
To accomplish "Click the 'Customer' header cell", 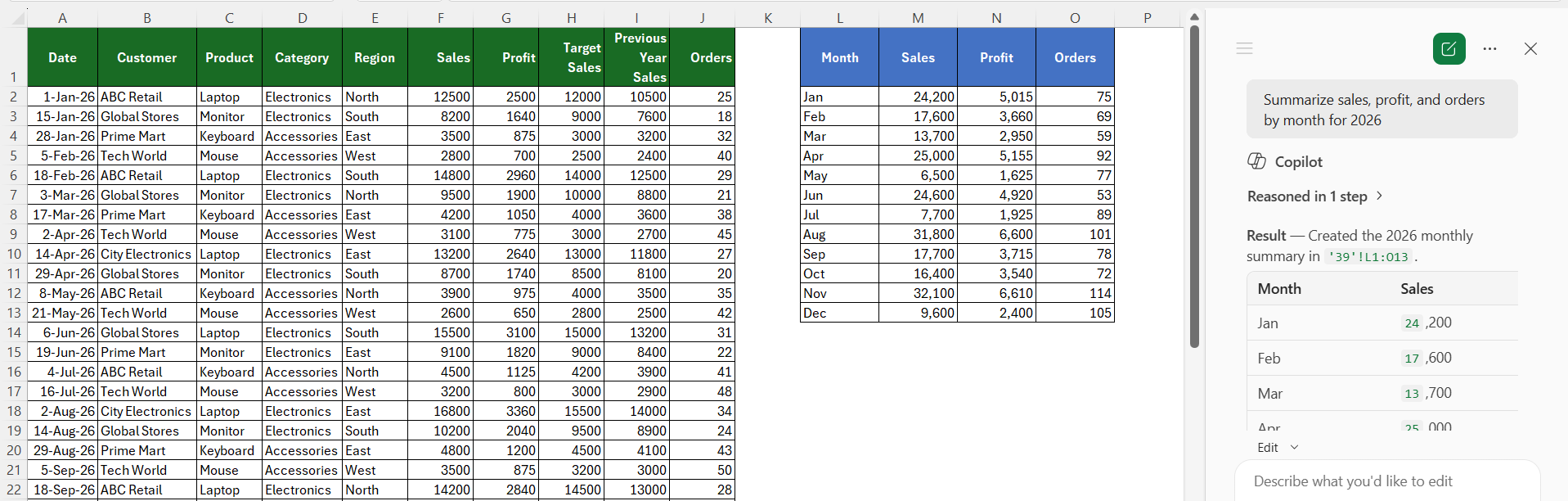I will pyautogui.click(x=147, y=57).
